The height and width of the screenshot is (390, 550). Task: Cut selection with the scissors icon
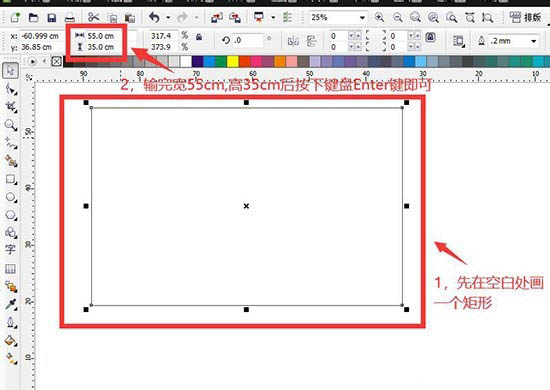tap(94, 17)
